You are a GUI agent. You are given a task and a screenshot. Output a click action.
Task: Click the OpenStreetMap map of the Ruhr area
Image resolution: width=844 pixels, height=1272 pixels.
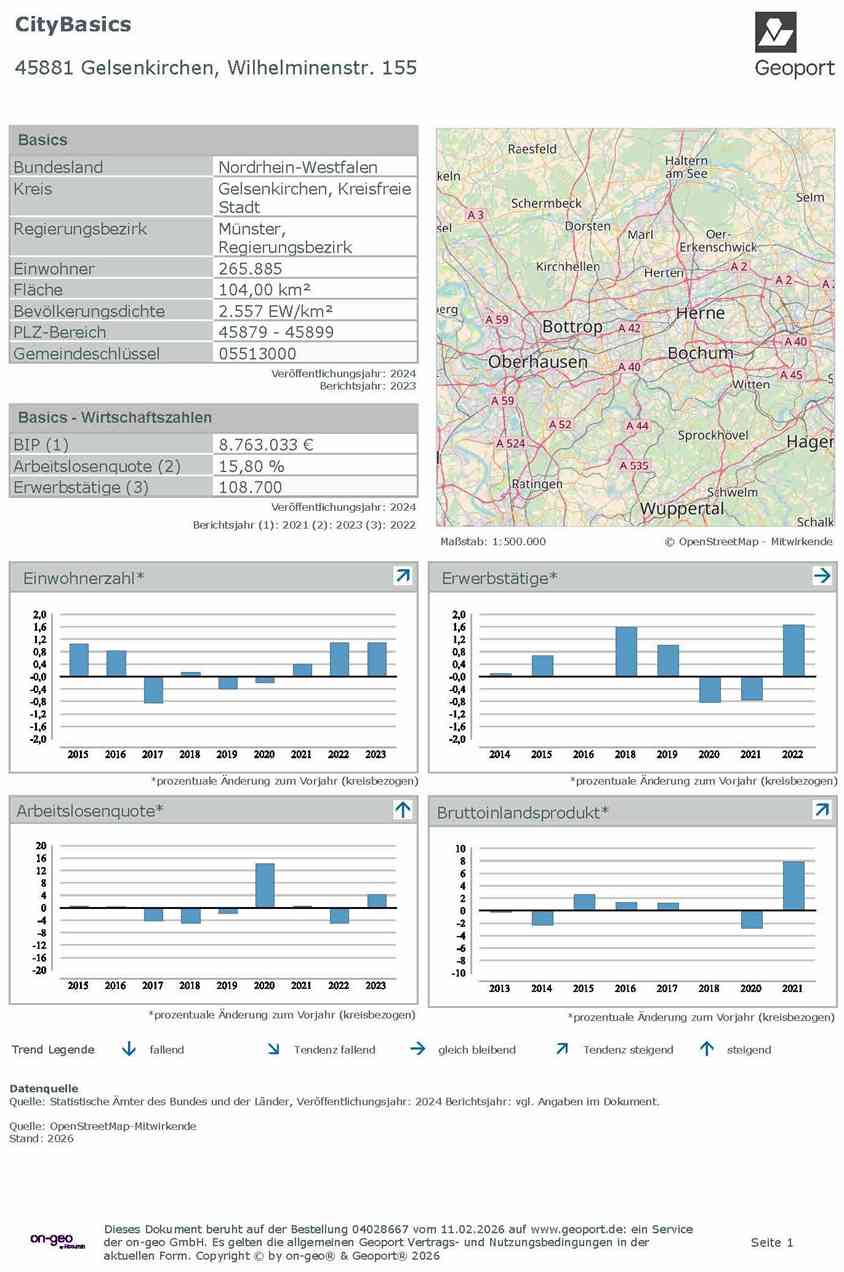point(635,327)
